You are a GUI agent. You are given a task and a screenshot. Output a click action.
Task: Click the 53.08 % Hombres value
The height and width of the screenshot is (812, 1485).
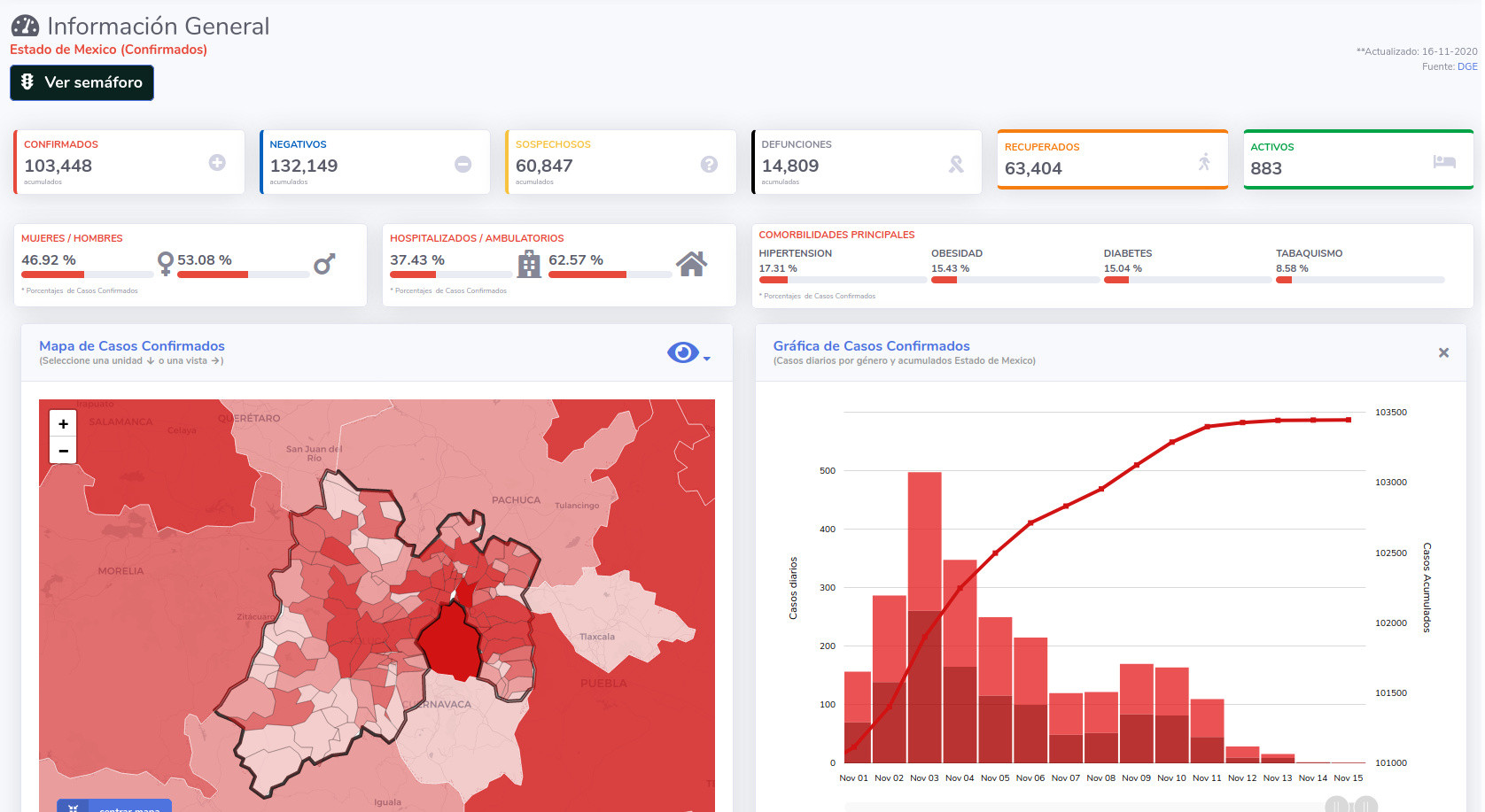(x=205, y=260)
